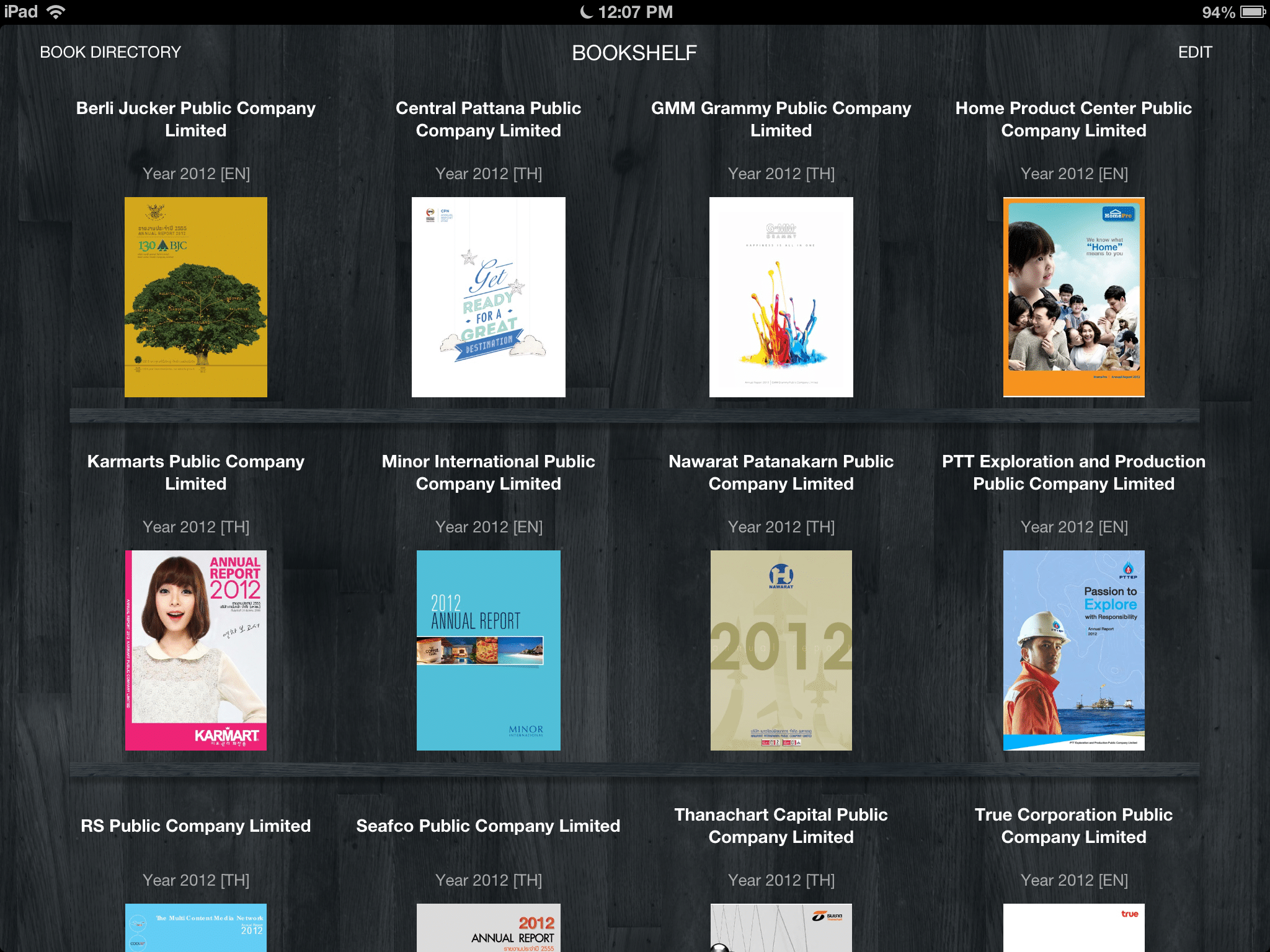
Task: Tap the 12:07 PM clock
Action: [x=635, y=12]
